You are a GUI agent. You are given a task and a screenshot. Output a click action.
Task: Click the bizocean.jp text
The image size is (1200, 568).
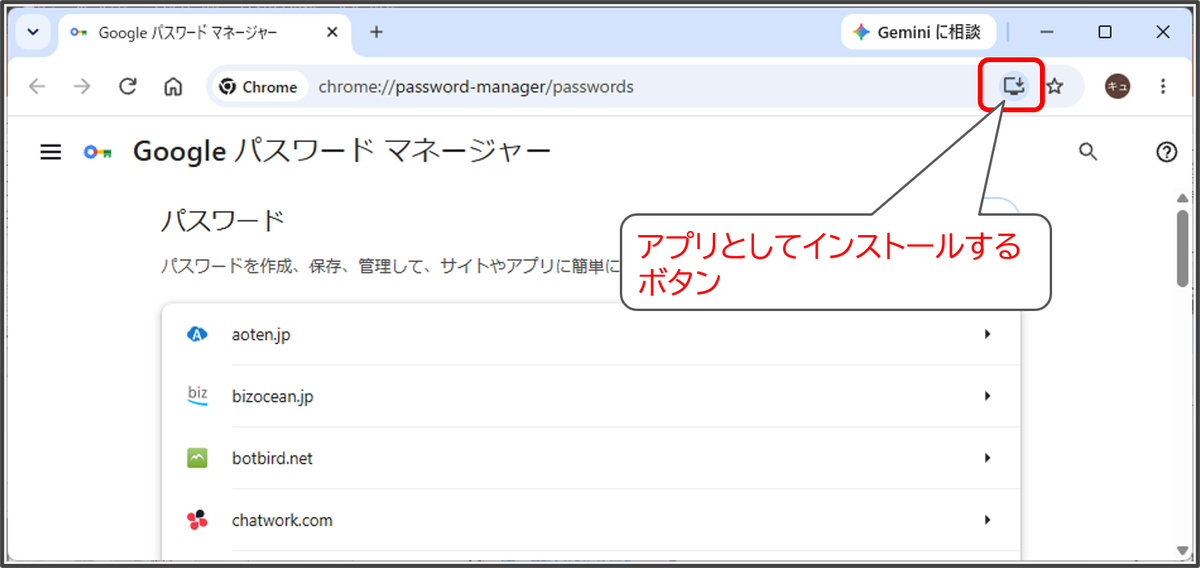tap(272, 397)
